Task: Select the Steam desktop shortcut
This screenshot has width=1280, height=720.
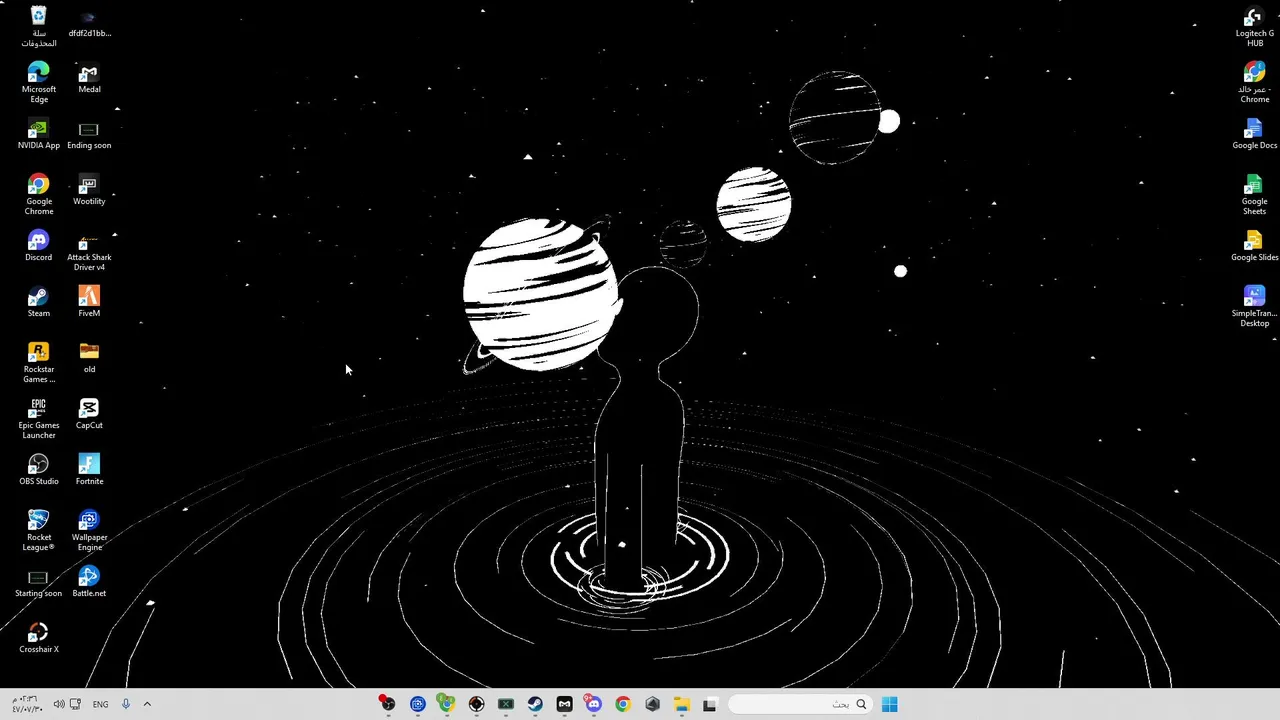Action: pos(38,302)
